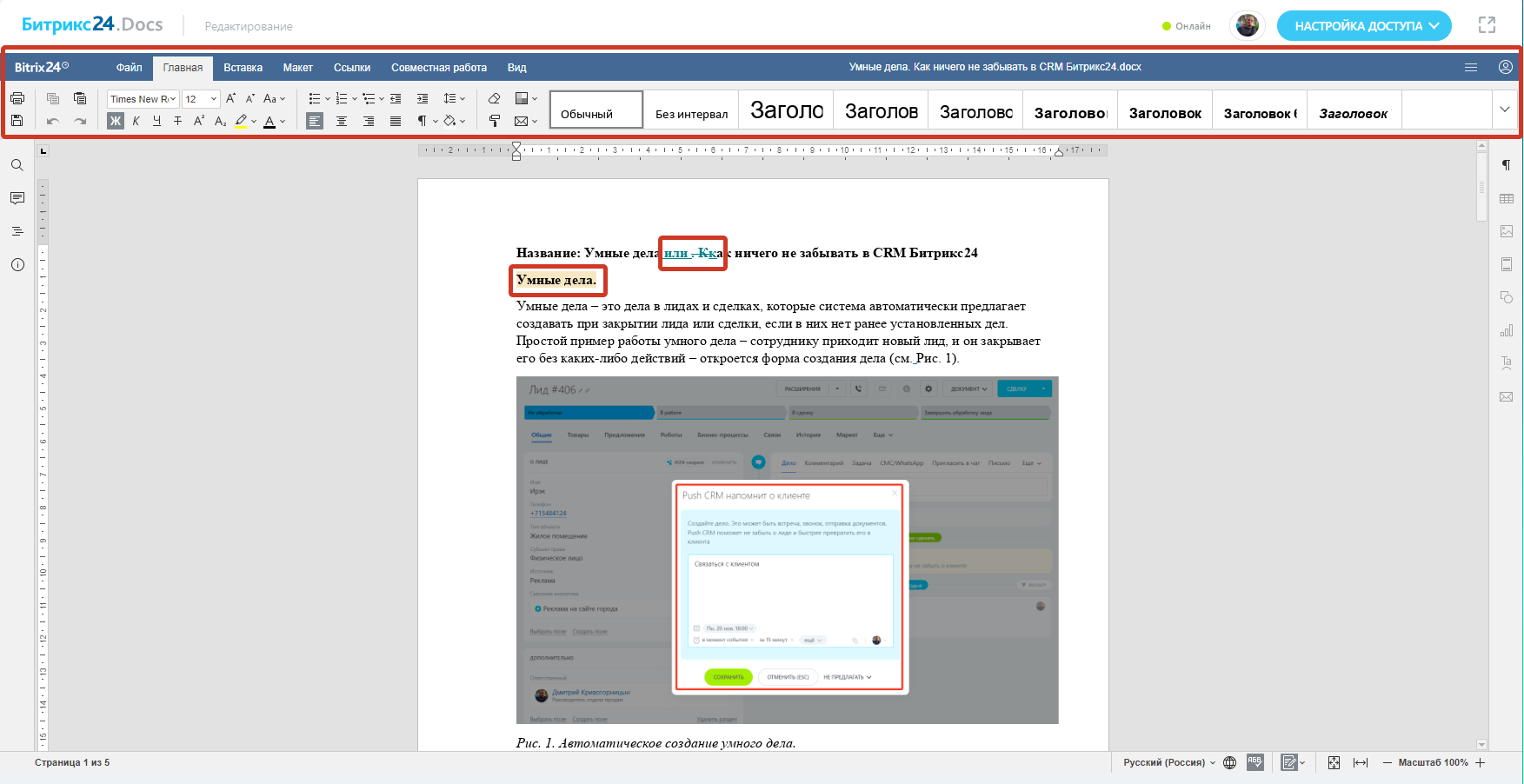
Task: Apply subscript formatting
Action: pyautogui.click(x=220, y=121)
